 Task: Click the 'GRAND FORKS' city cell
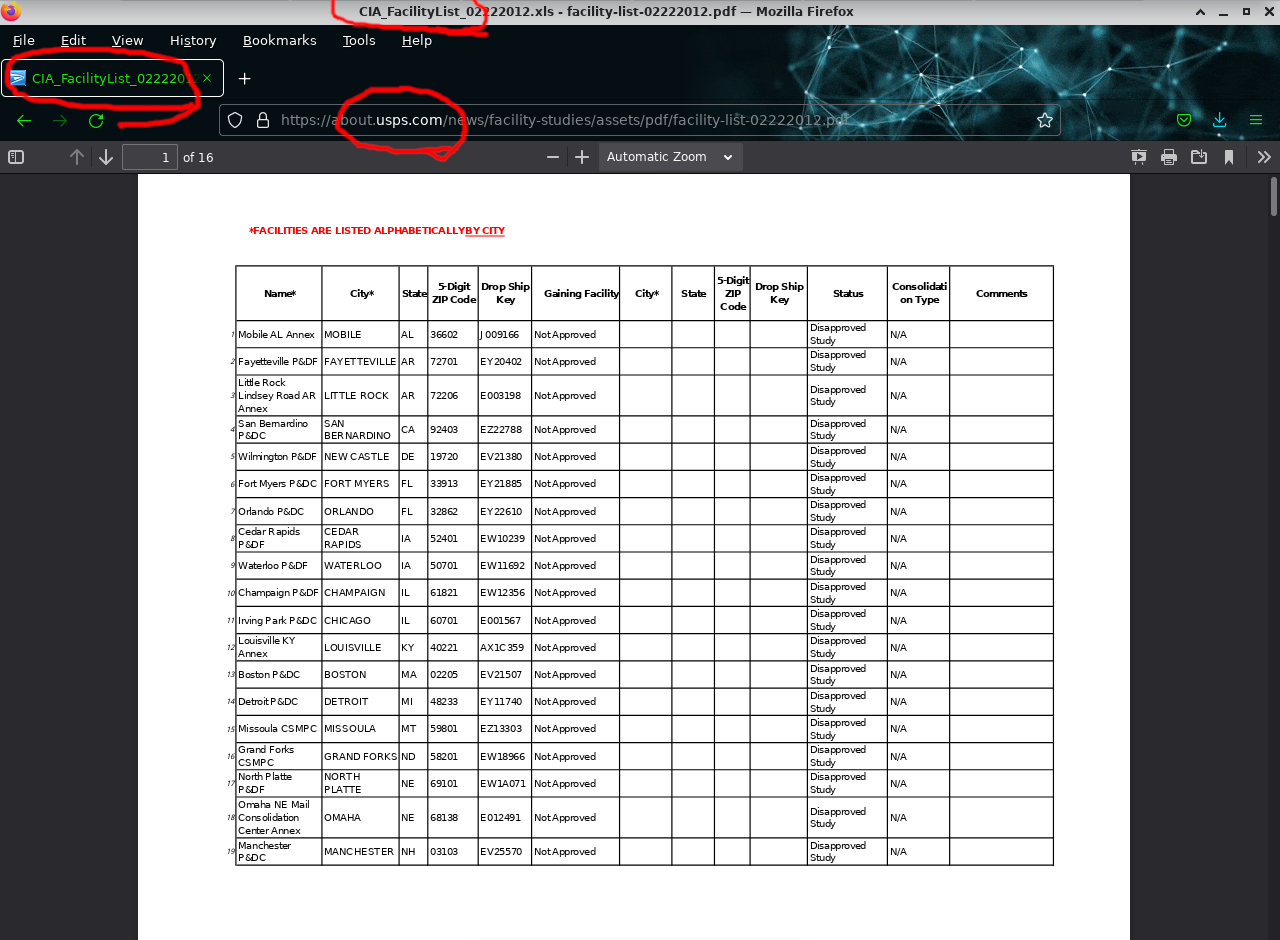360,757
